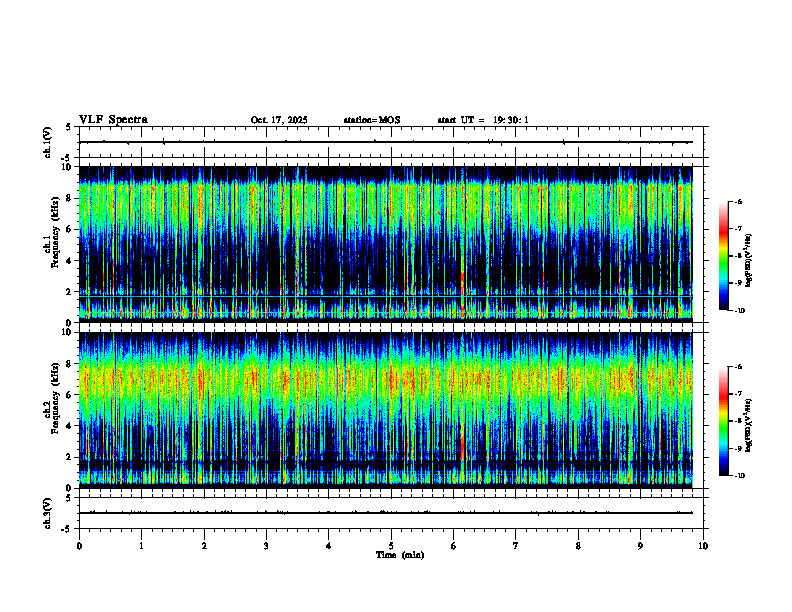Click the ch.1 voltage waveform trace
792x612 pixels.
click(385, 142)
